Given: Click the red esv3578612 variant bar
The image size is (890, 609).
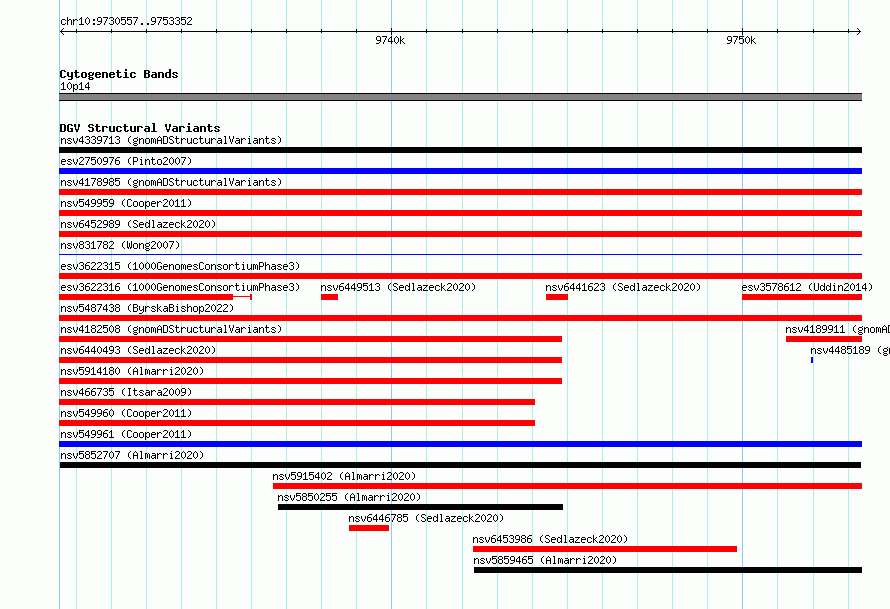Looking at the screenshot, I should pyautogui.click(x=801, y=297).
